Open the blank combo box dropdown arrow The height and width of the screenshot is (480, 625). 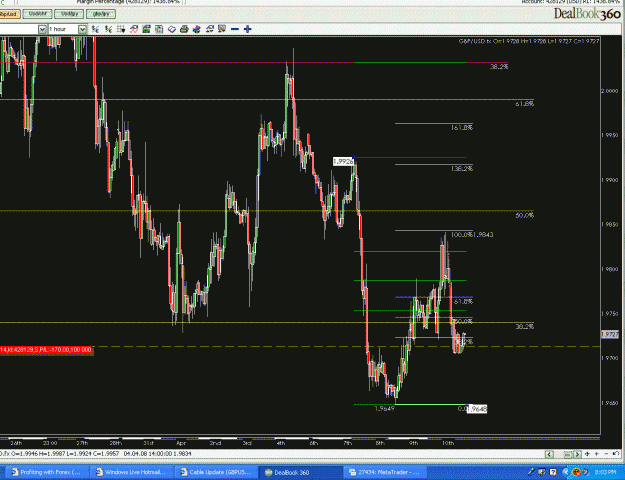coord(42,30)
